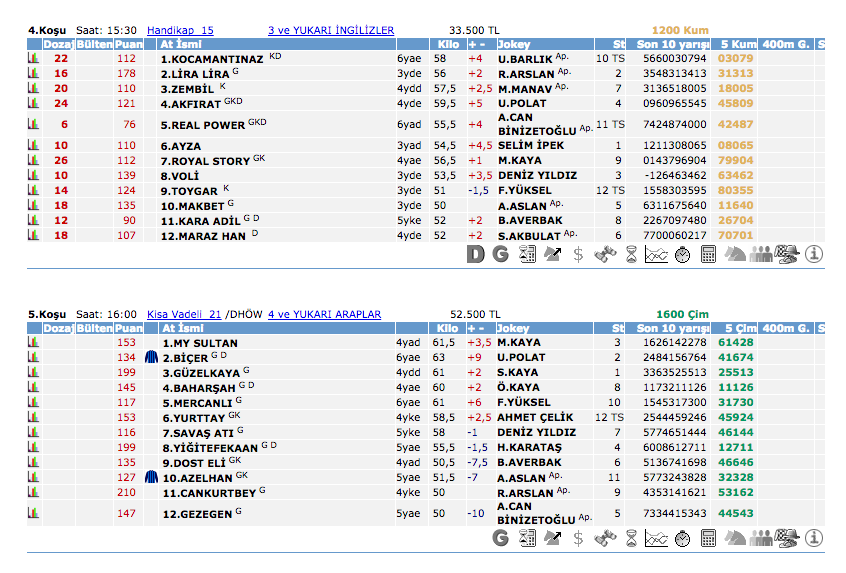Click the 4 ve YUKARI ARAPLAR link
The width and height of the screenshot is (846, 573).
(x=324, y=314)
